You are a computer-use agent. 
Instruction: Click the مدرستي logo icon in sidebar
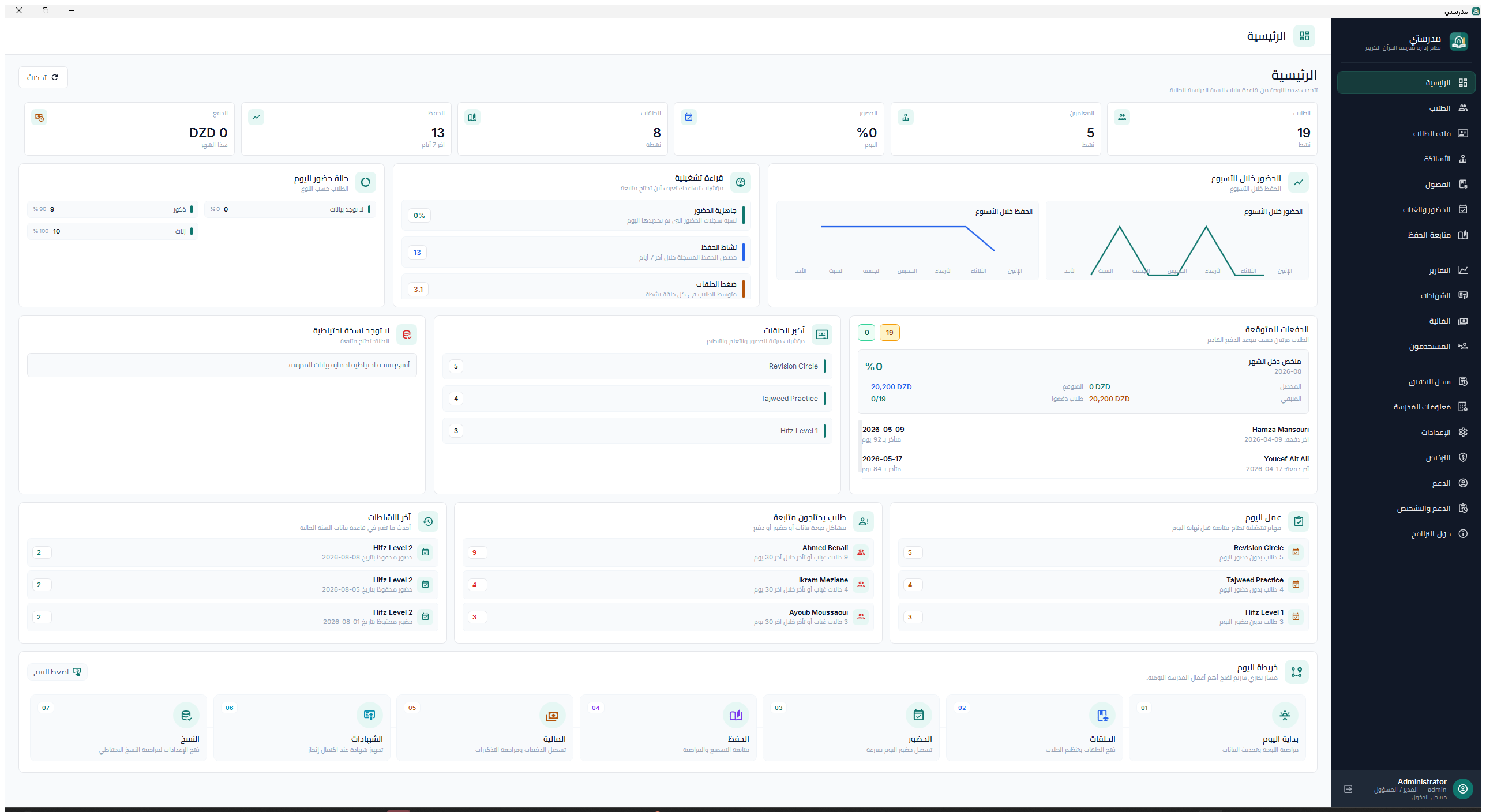coord(1459,42)
